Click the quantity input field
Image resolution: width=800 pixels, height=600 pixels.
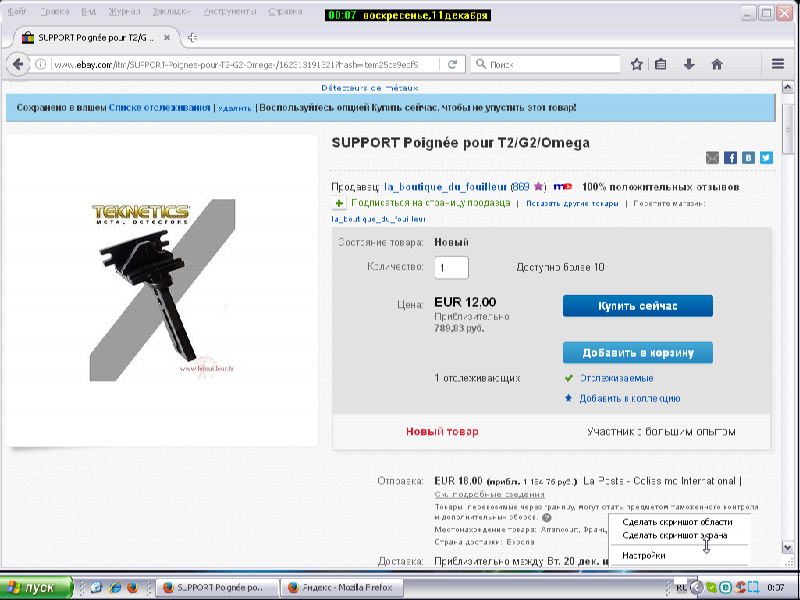click(x=451, y=267)
